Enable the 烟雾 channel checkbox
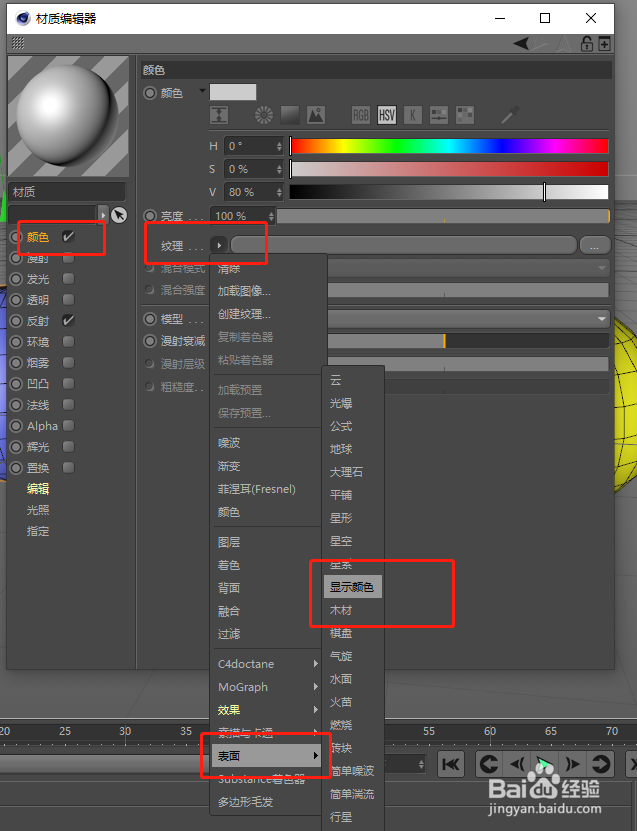This screenshot has width=637, height=831. [68, 362]
